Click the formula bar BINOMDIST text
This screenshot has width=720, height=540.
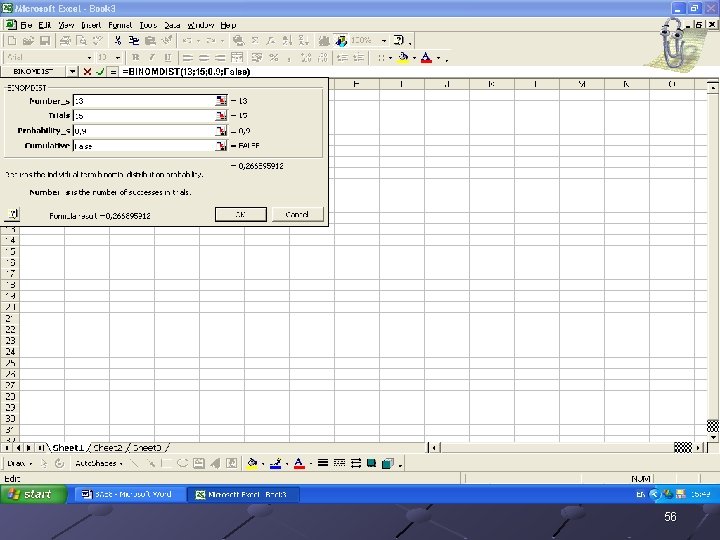click(186, 72)
